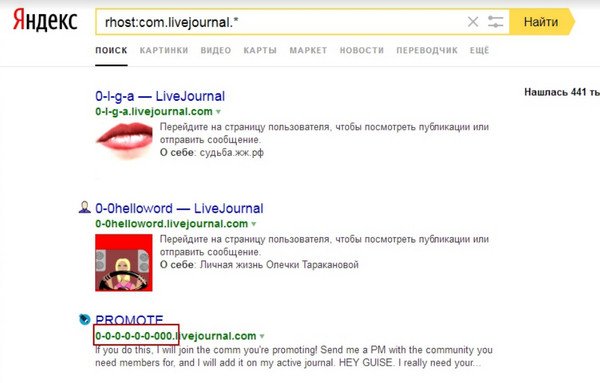
Task: Expand dropdown arrow after 0-l-g-a.livejournal.com
Action: (x=218, y=112)
